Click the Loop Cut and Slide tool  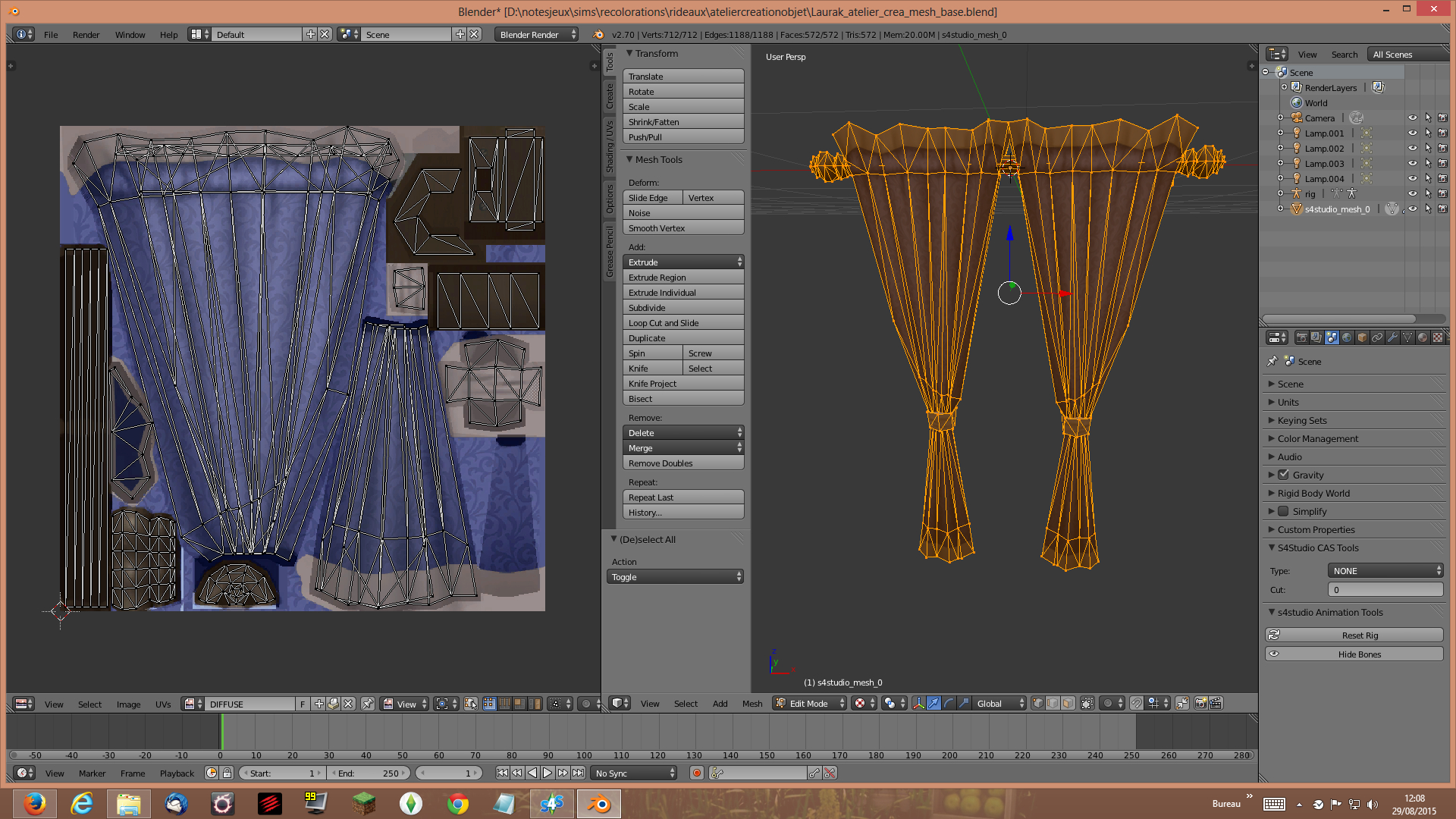coord(684,322)
